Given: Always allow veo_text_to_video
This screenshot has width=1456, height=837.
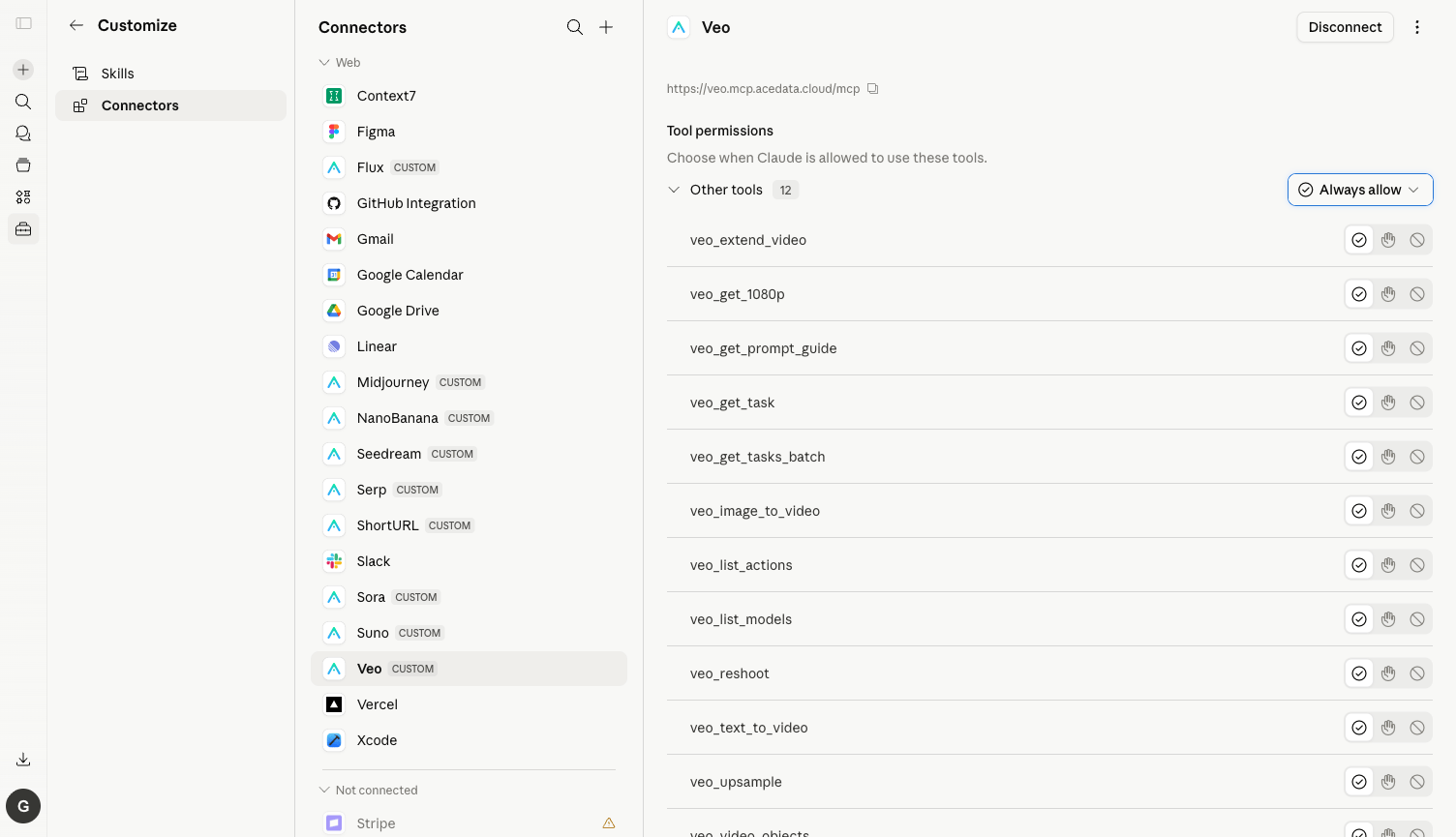Looking at the screenshot, I should pyautogui.click(x=1359, y=728).
